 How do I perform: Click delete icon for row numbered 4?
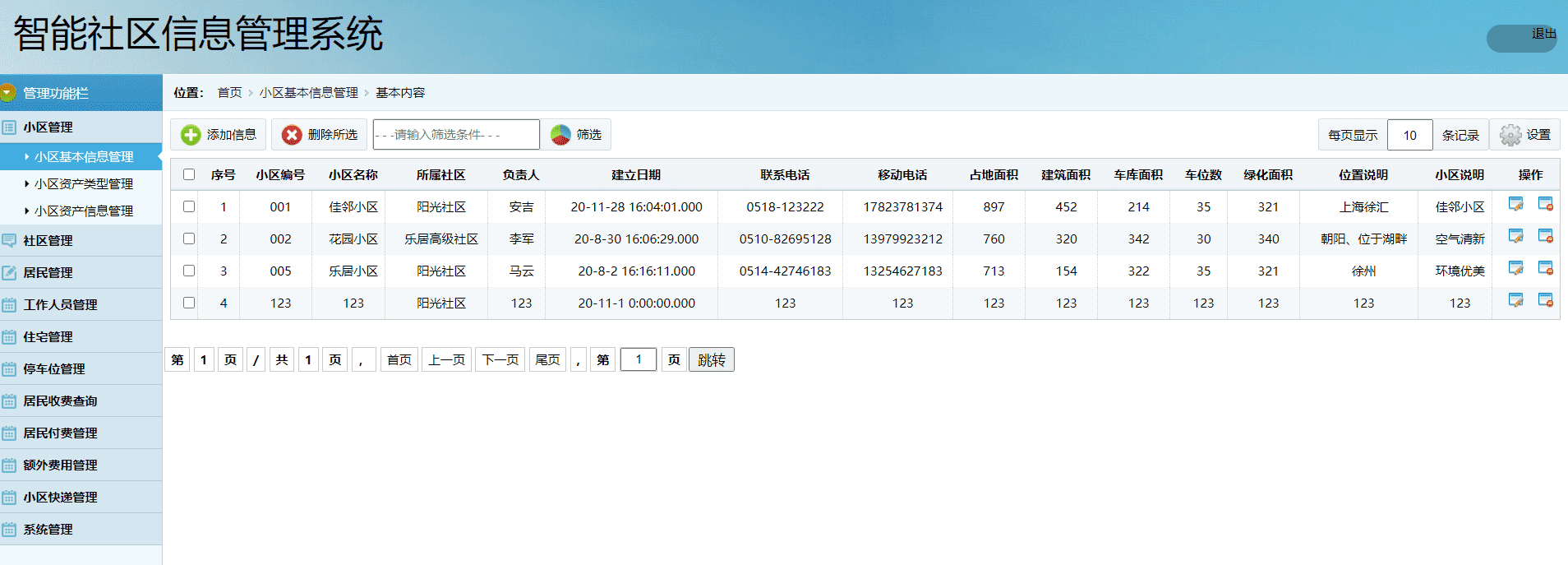(x=1546, y=300)
